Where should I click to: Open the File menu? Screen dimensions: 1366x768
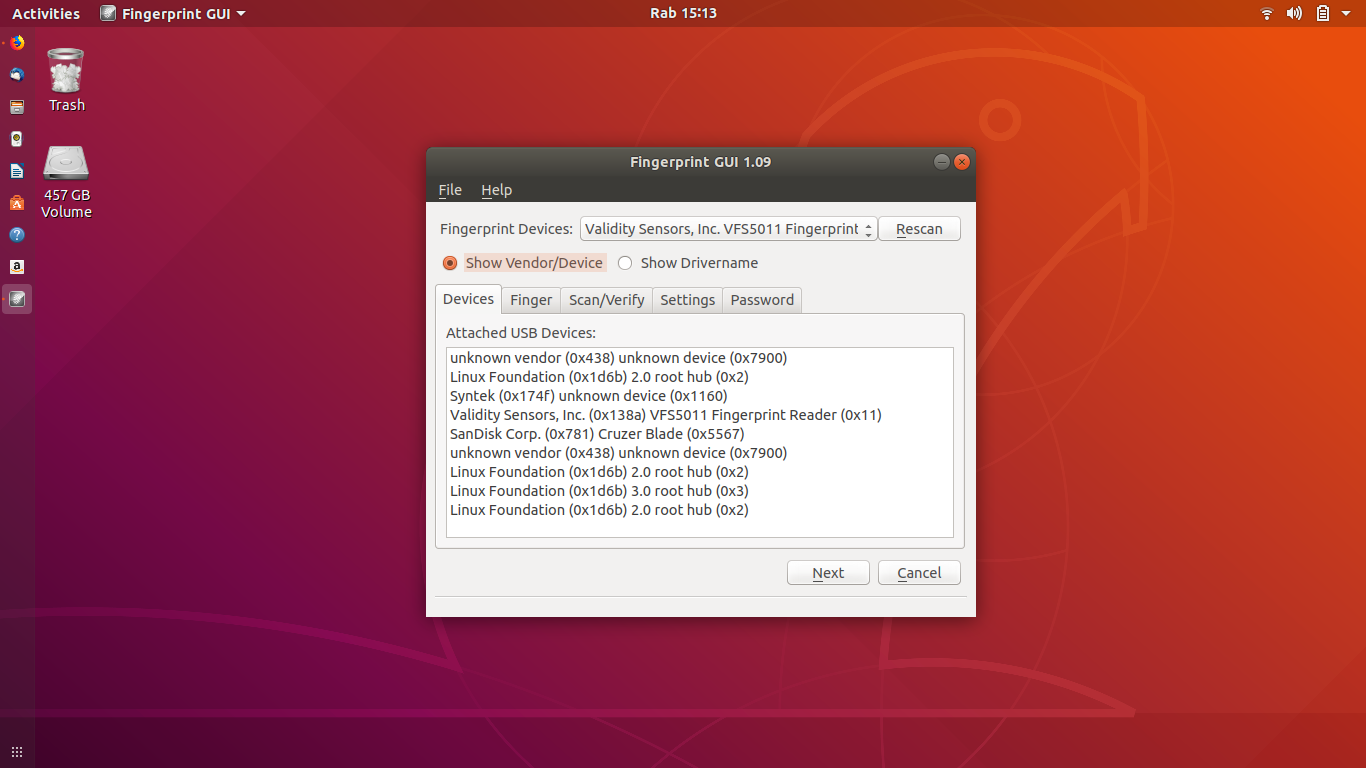pos(450,190)
